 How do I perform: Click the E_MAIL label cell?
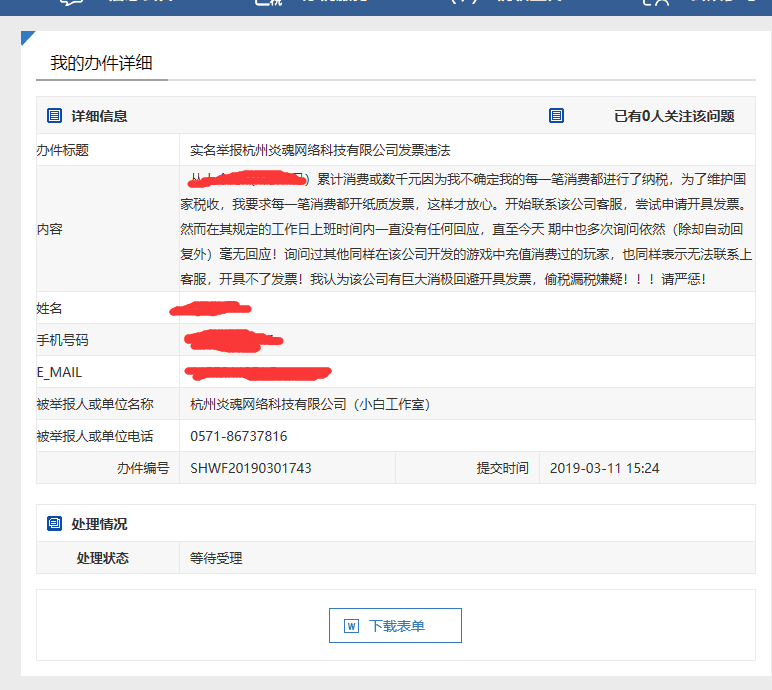pos(108,372)
